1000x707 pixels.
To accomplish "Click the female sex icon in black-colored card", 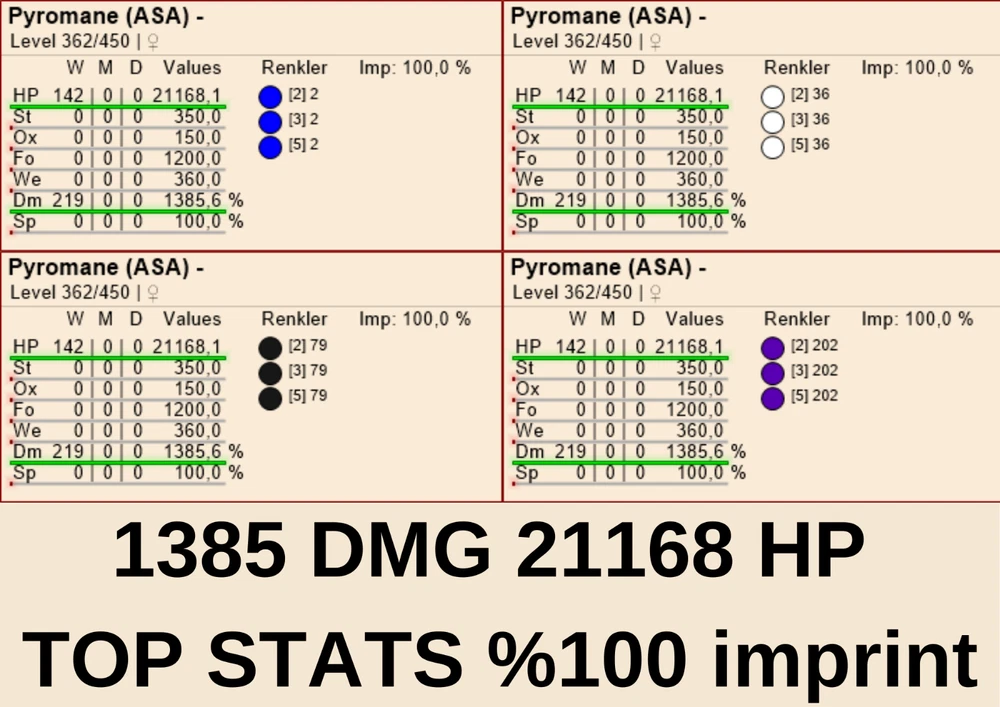I will (152, 293).
